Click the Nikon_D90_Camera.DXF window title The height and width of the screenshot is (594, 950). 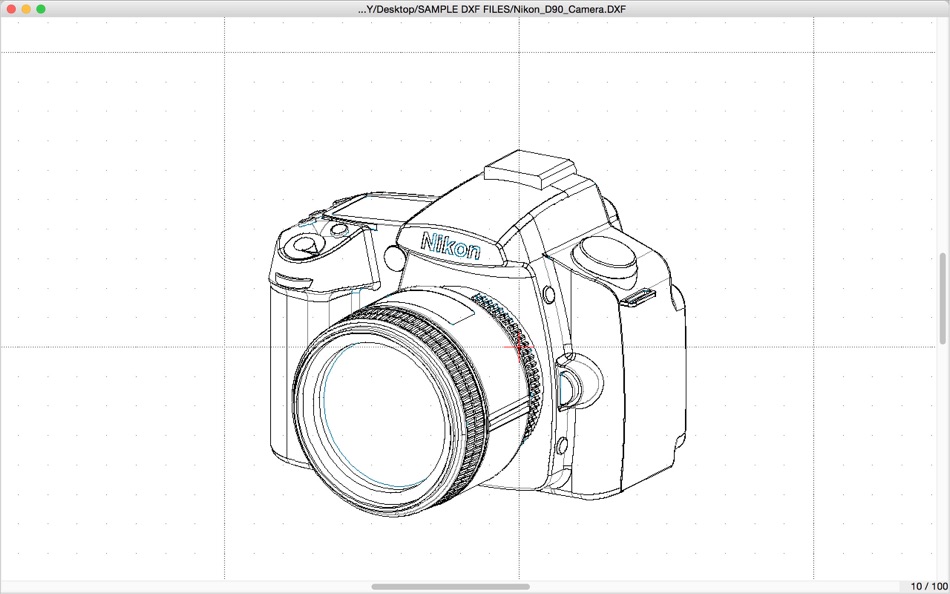[x=491, y=9]
